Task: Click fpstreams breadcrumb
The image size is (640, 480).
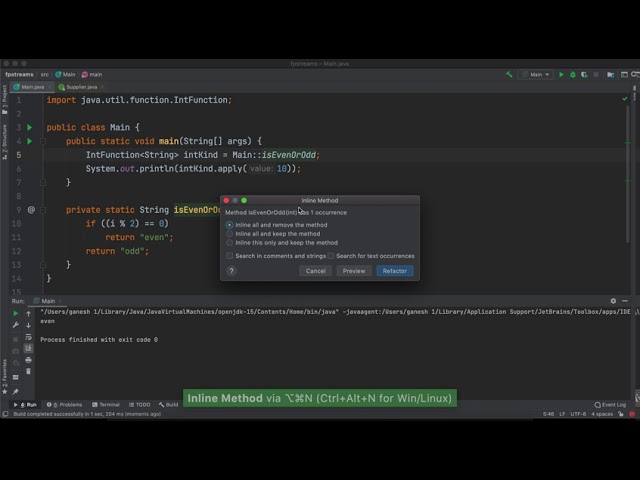Action: pos(19,74)
